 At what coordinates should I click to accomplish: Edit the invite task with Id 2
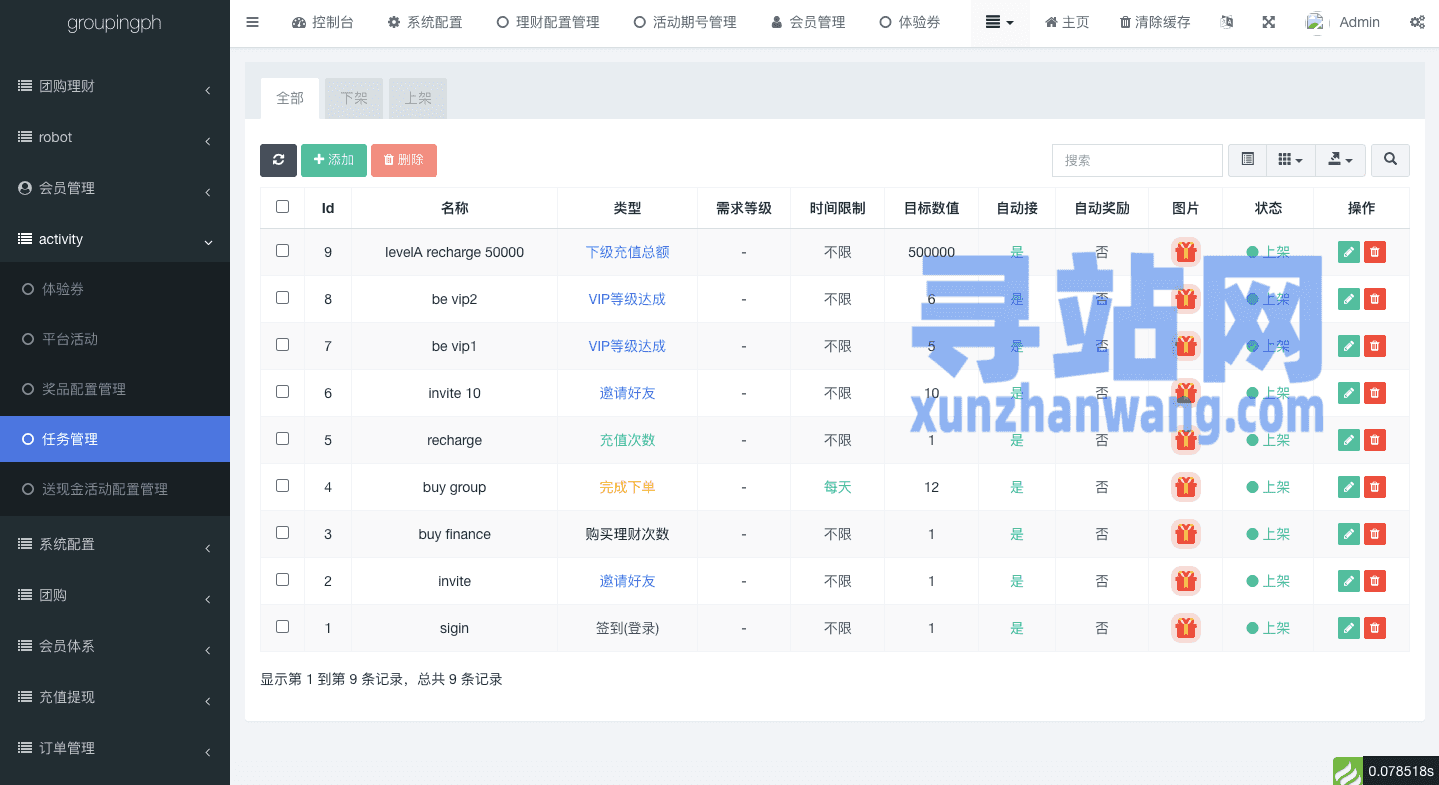point(1349,581)
